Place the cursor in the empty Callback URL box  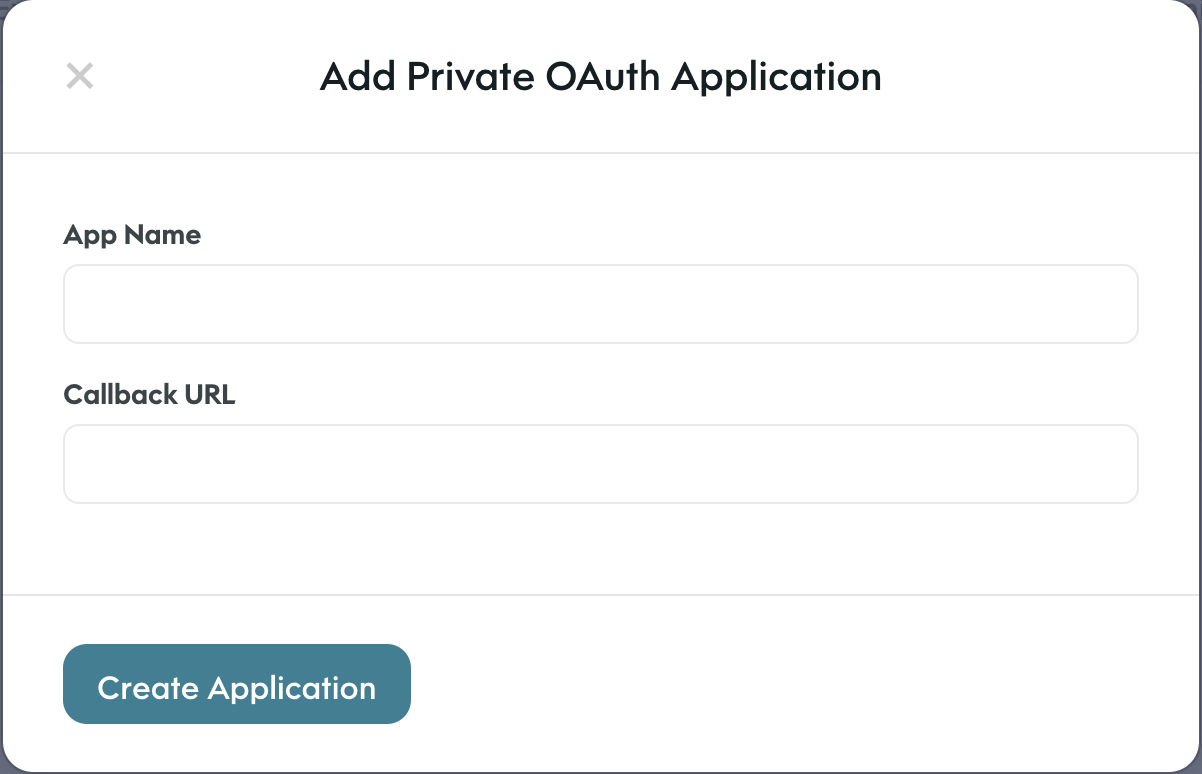[x=600, y=464]
